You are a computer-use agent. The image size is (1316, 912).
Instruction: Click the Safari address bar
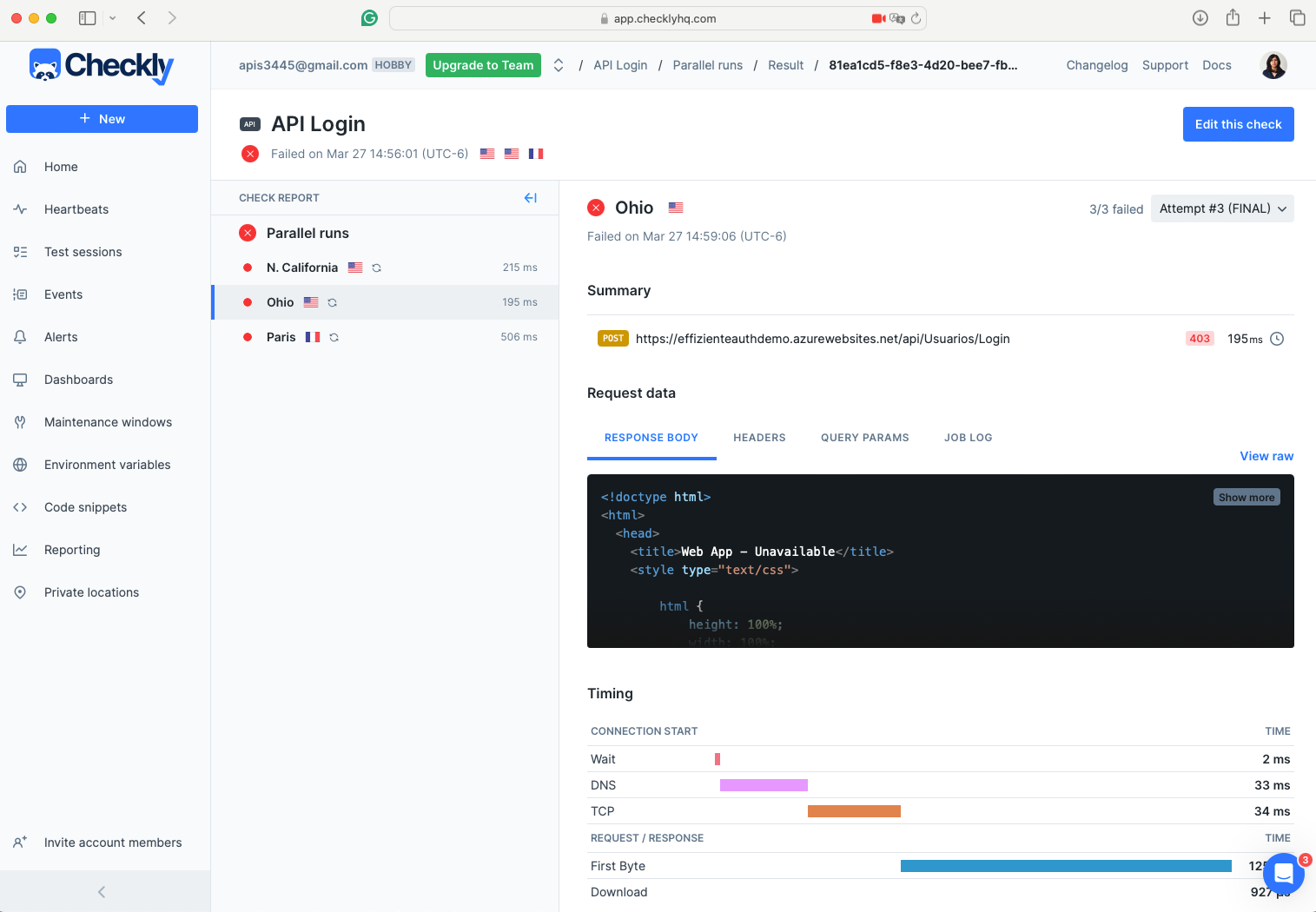pos(658,18)
